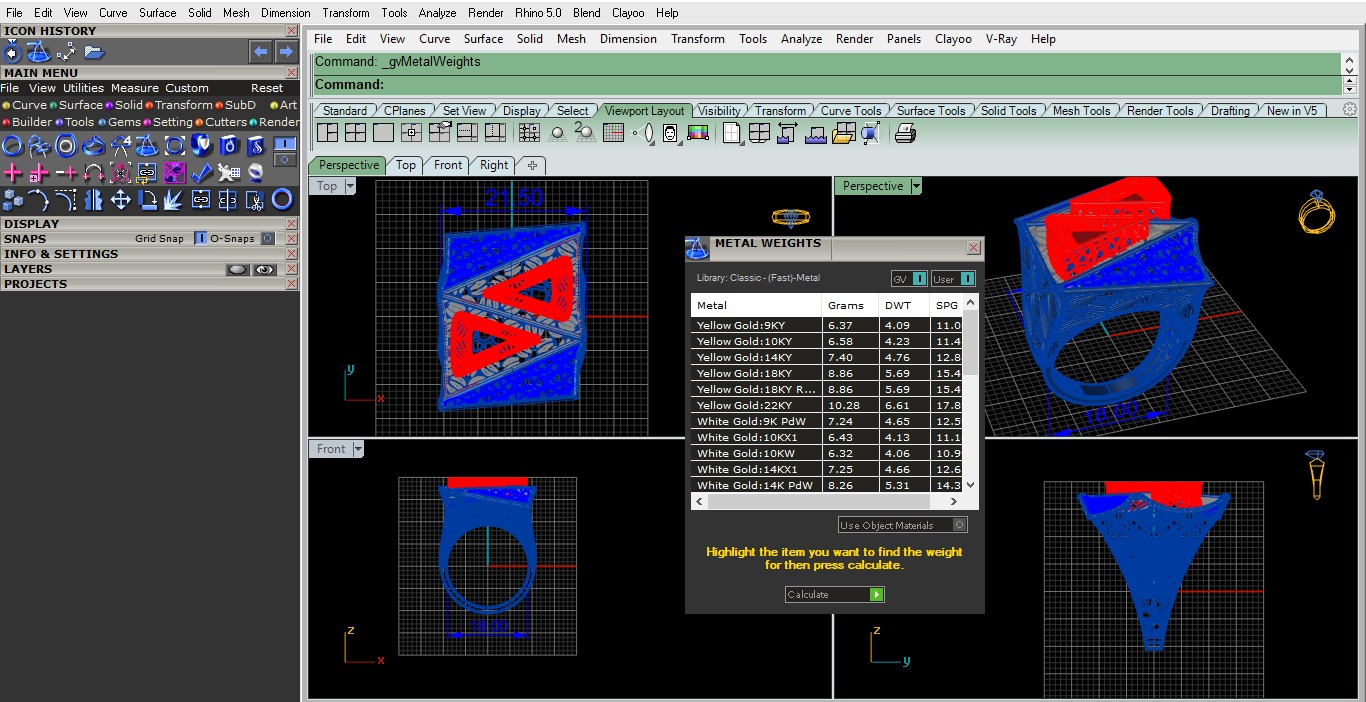Switch to the Render Tools toolbar tab
Image resolution: width=1366 pixels, height=702 pixels.
(x=1160, y=111)
